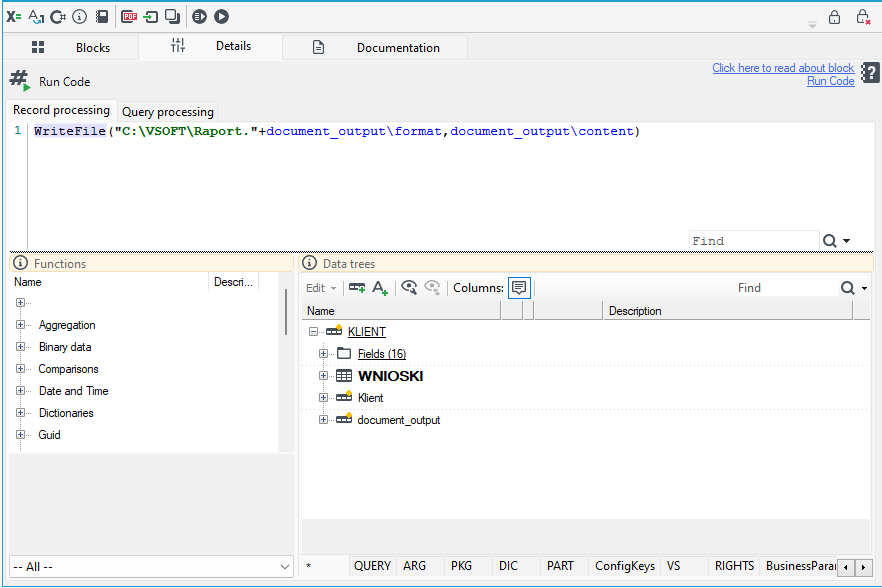Select the Dictionaries function group

[66, 413]
